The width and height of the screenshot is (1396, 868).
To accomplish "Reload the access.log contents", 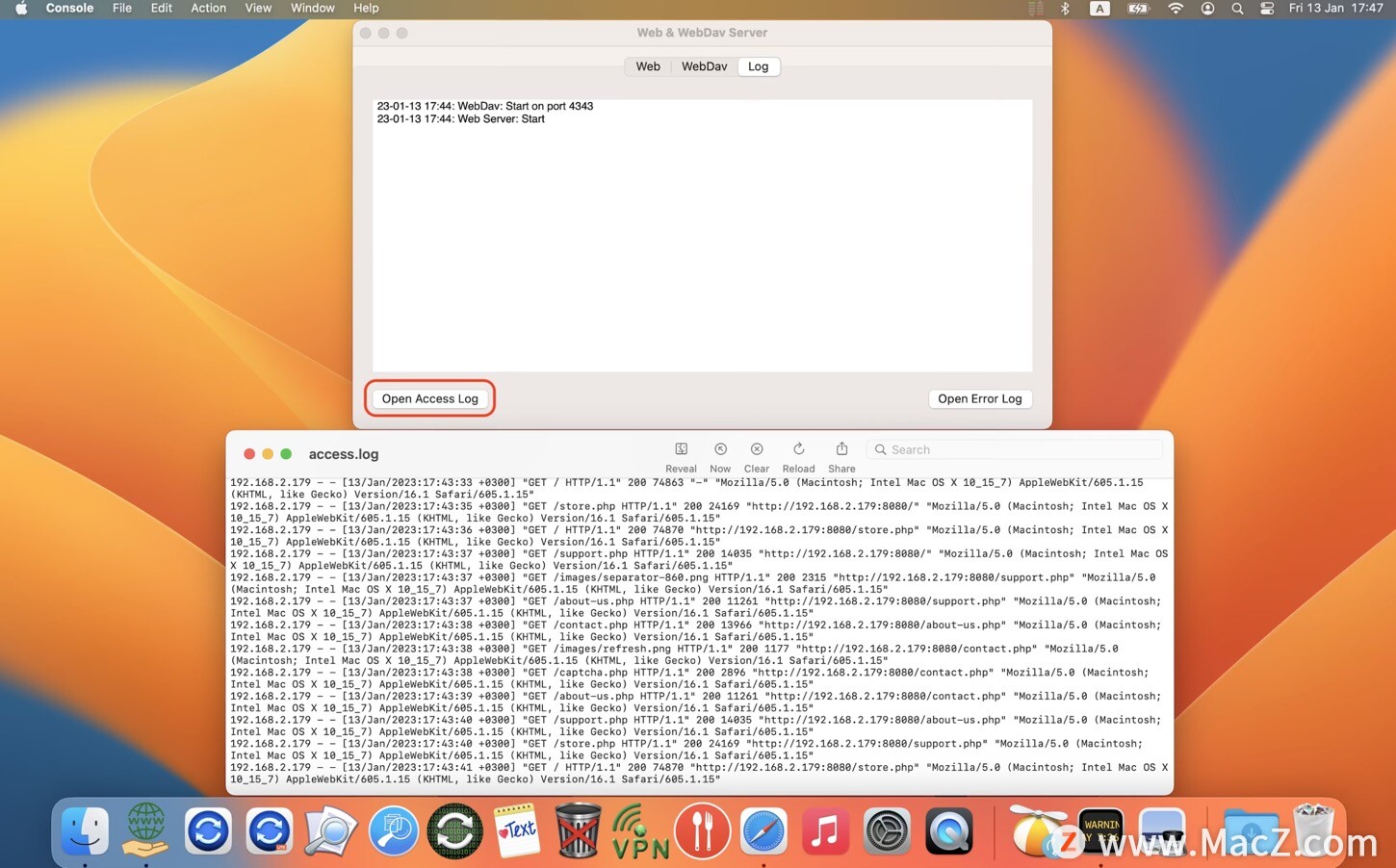I will (x=798, y=449).
